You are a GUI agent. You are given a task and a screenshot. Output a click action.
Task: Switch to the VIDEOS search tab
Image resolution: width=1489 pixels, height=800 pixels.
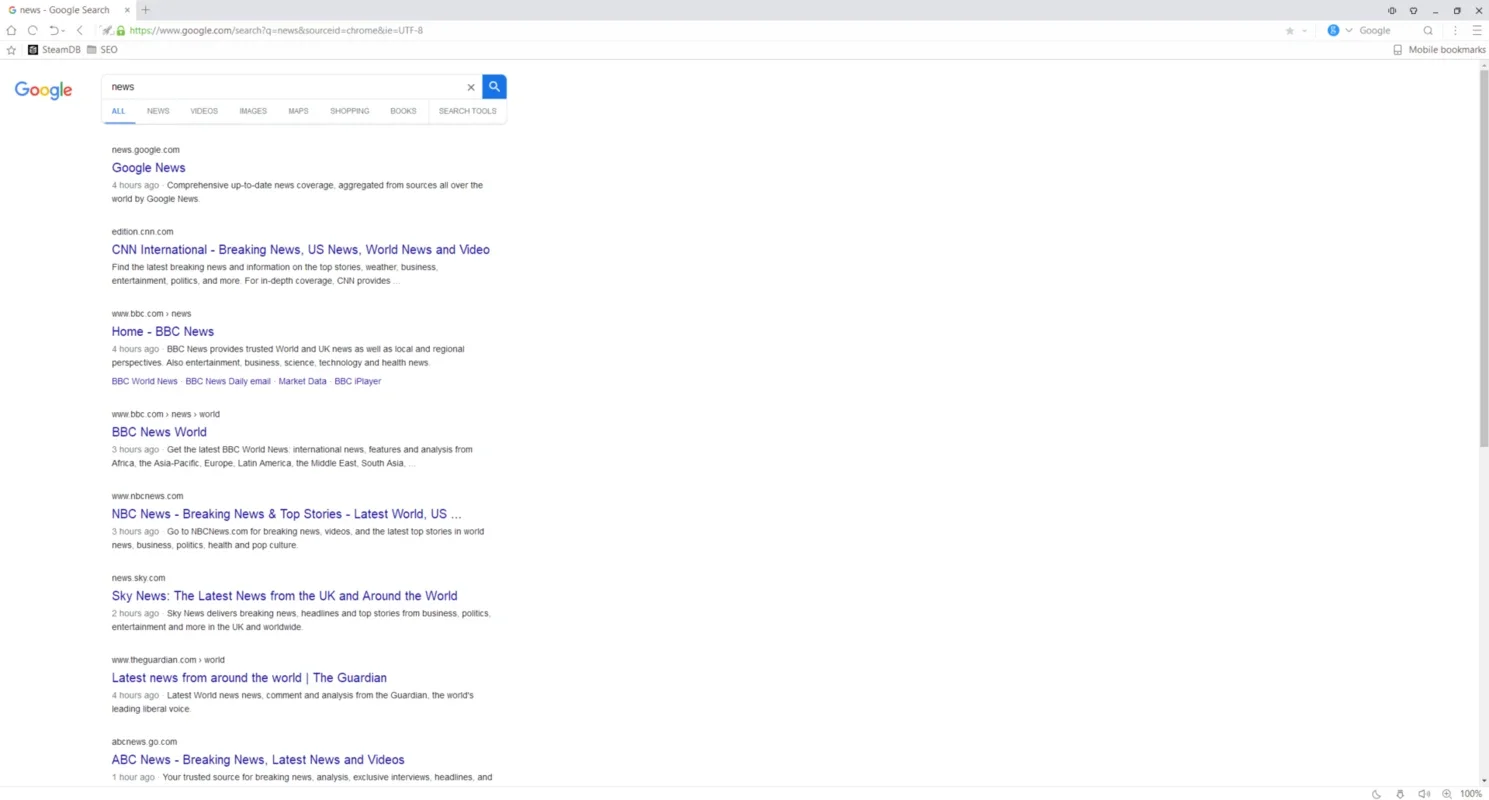tap(204, 111)
